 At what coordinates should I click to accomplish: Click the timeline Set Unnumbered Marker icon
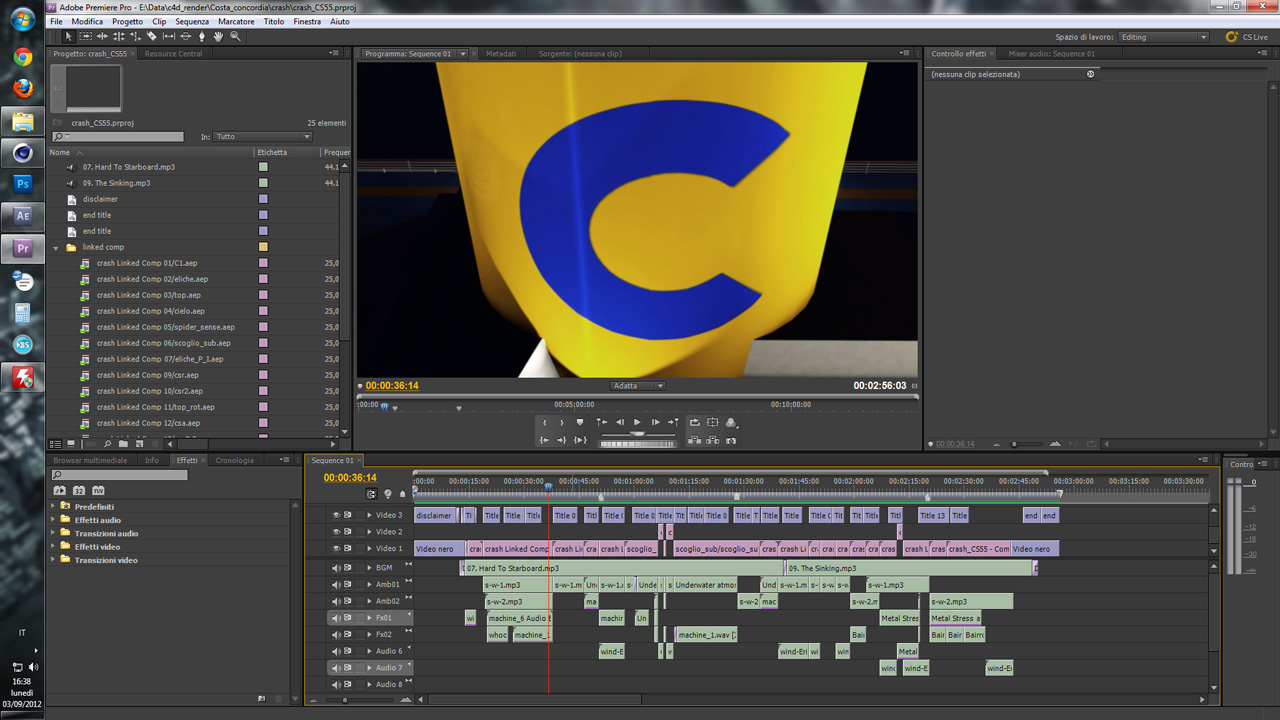pos(403,494)
